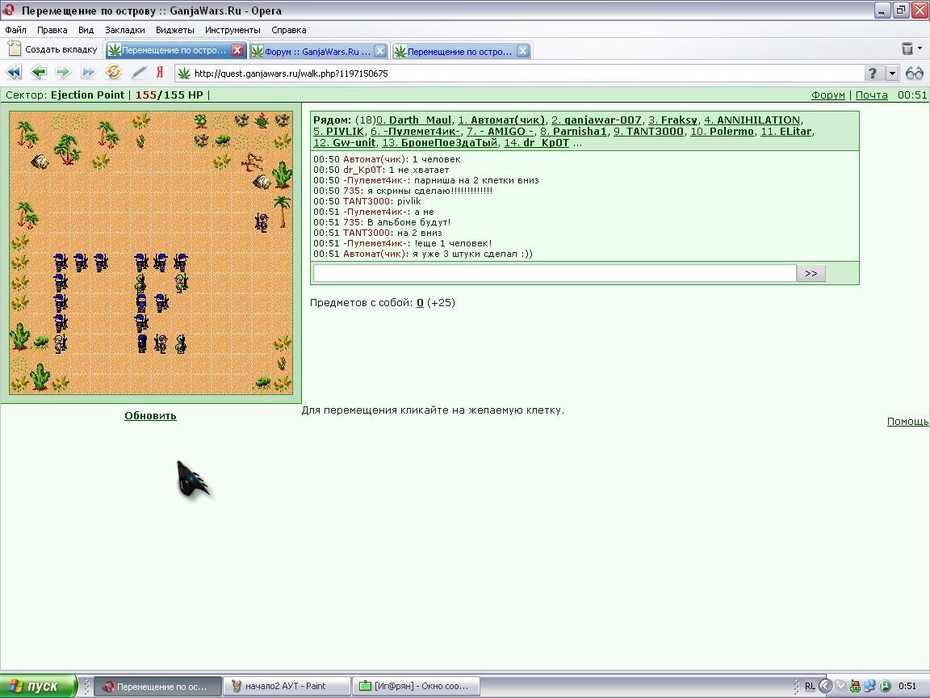Click the new tab page icon

click(x=14, y=49)
